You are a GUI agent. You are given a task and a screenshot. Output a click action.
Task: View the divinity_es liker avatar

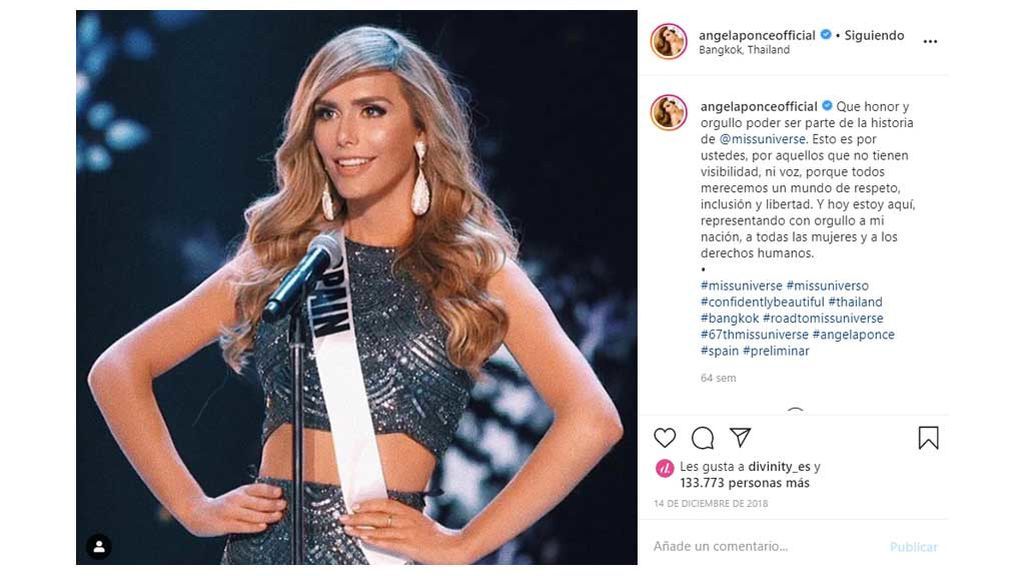click(x=664, y=468)
